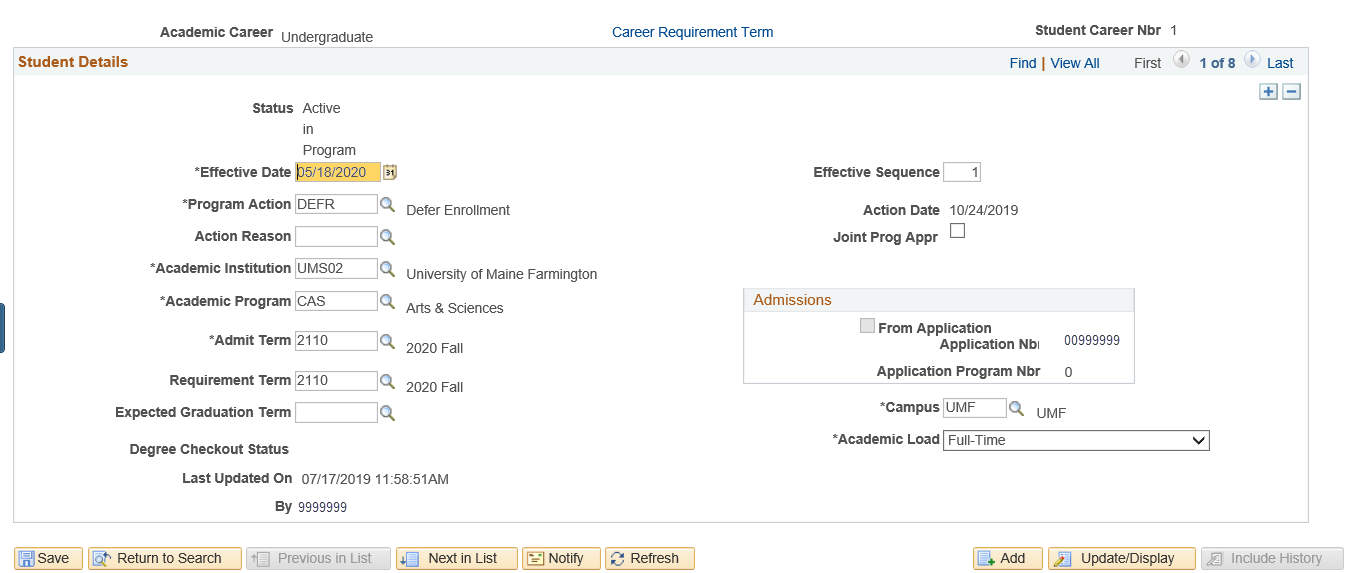Click the Add button
The height and width of the screenshot is (573, 1352).
coord(1008,558)
